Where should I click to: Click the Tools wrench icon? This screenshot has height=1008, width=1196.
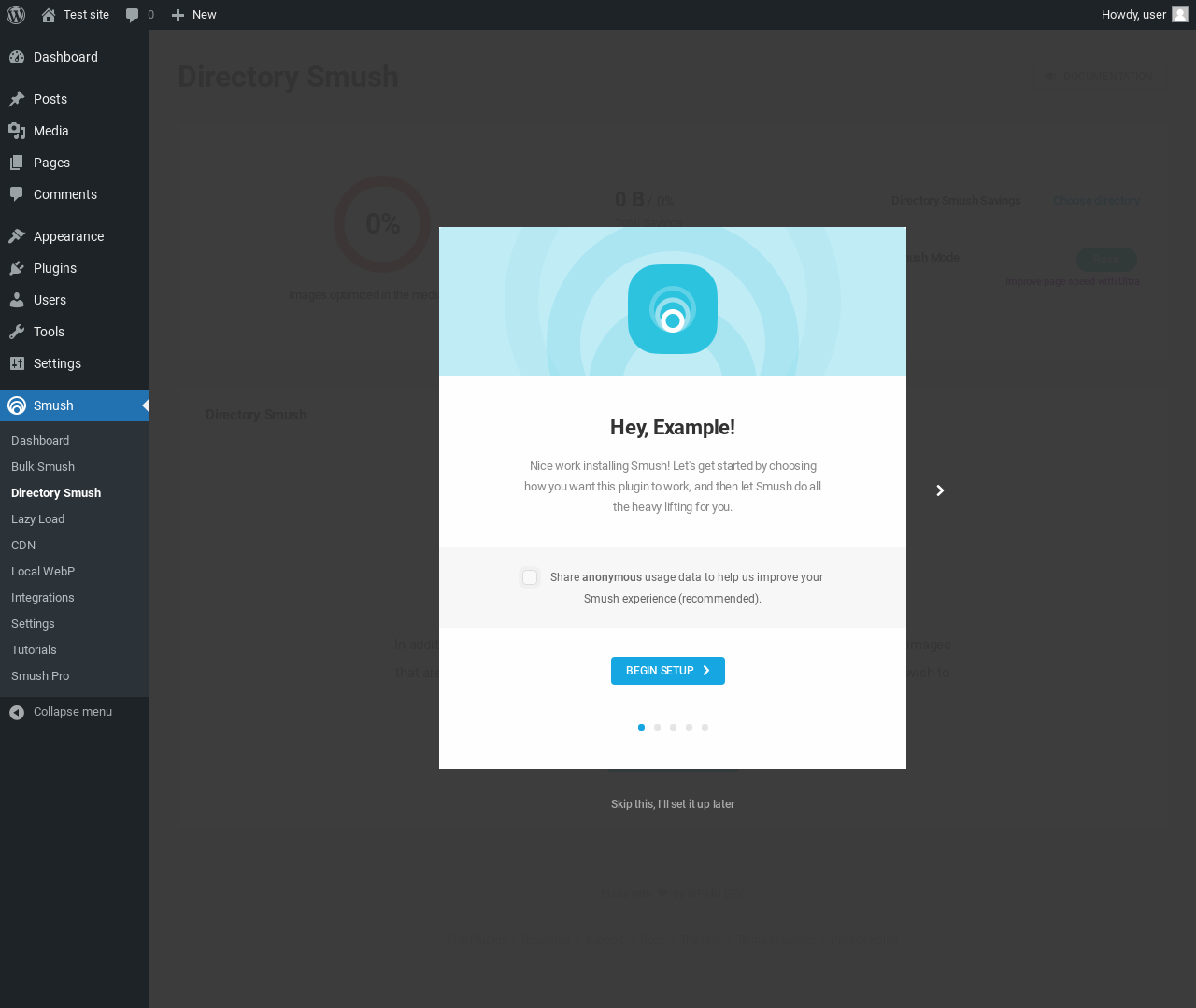tap(17, 332)
